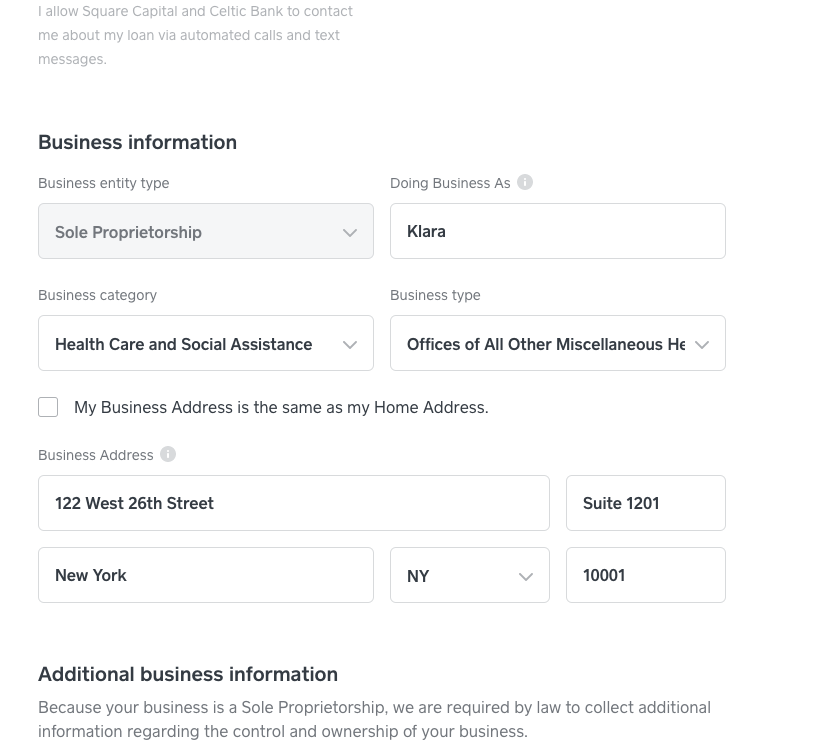The image size is (817, 752).
Task: Click info icon next to Business Address
Action: click(x=168, y=454)
